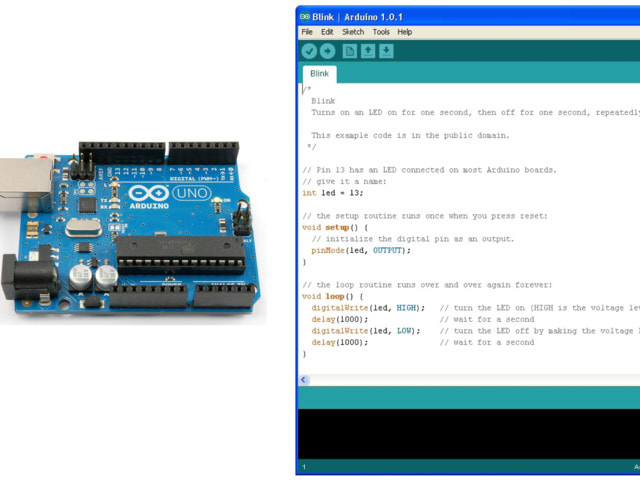Click 'pinMode(led, OUTPUT);' line
640x480 pixels.
361,250
